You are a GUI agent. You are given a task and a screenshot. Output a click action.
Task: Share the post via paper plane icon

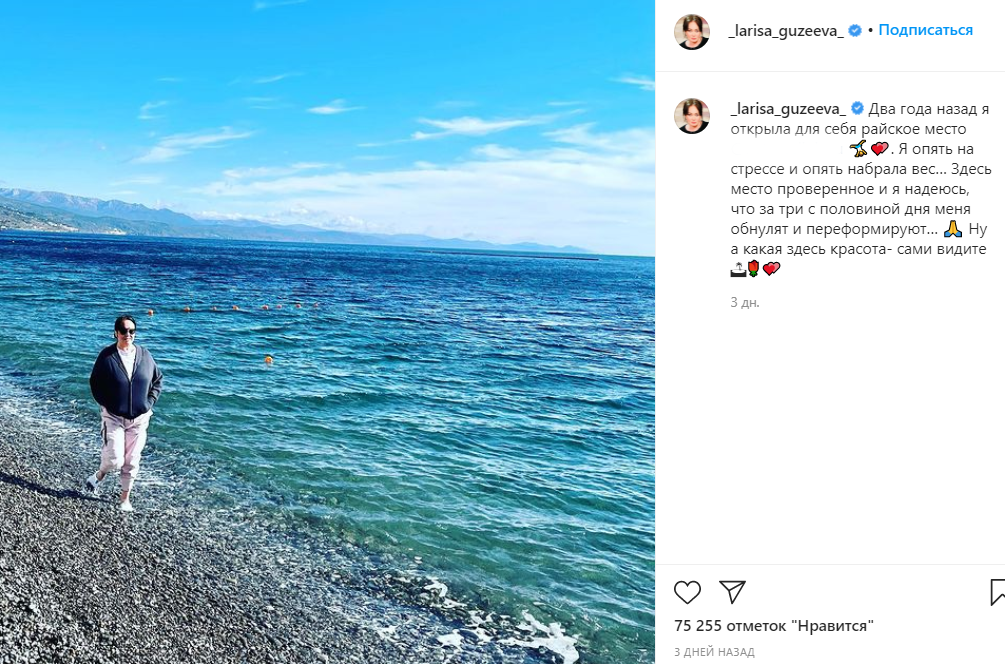(733, 592)
